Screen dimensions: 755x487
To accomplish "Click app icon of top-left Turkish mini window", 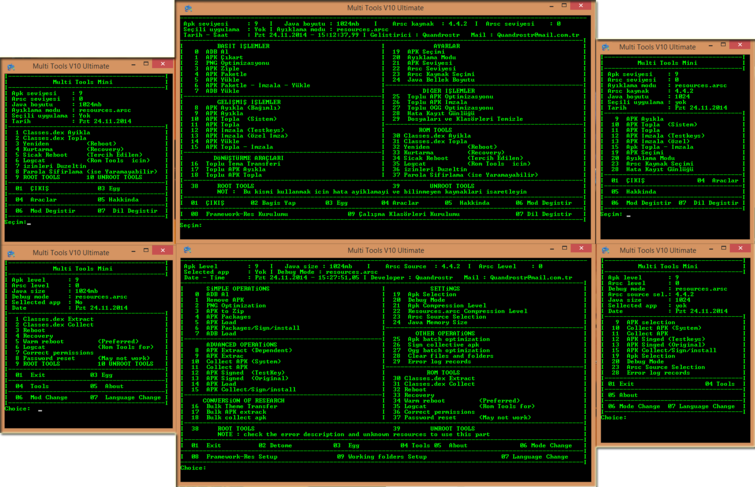I will 11,66.
